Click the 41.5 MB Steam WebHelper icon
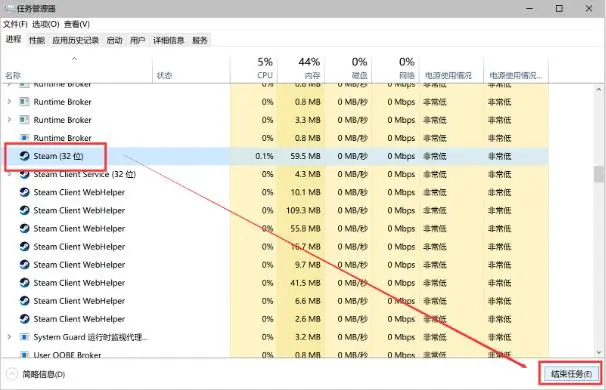This screenshot has width=606, height=390. click(24, 283)
